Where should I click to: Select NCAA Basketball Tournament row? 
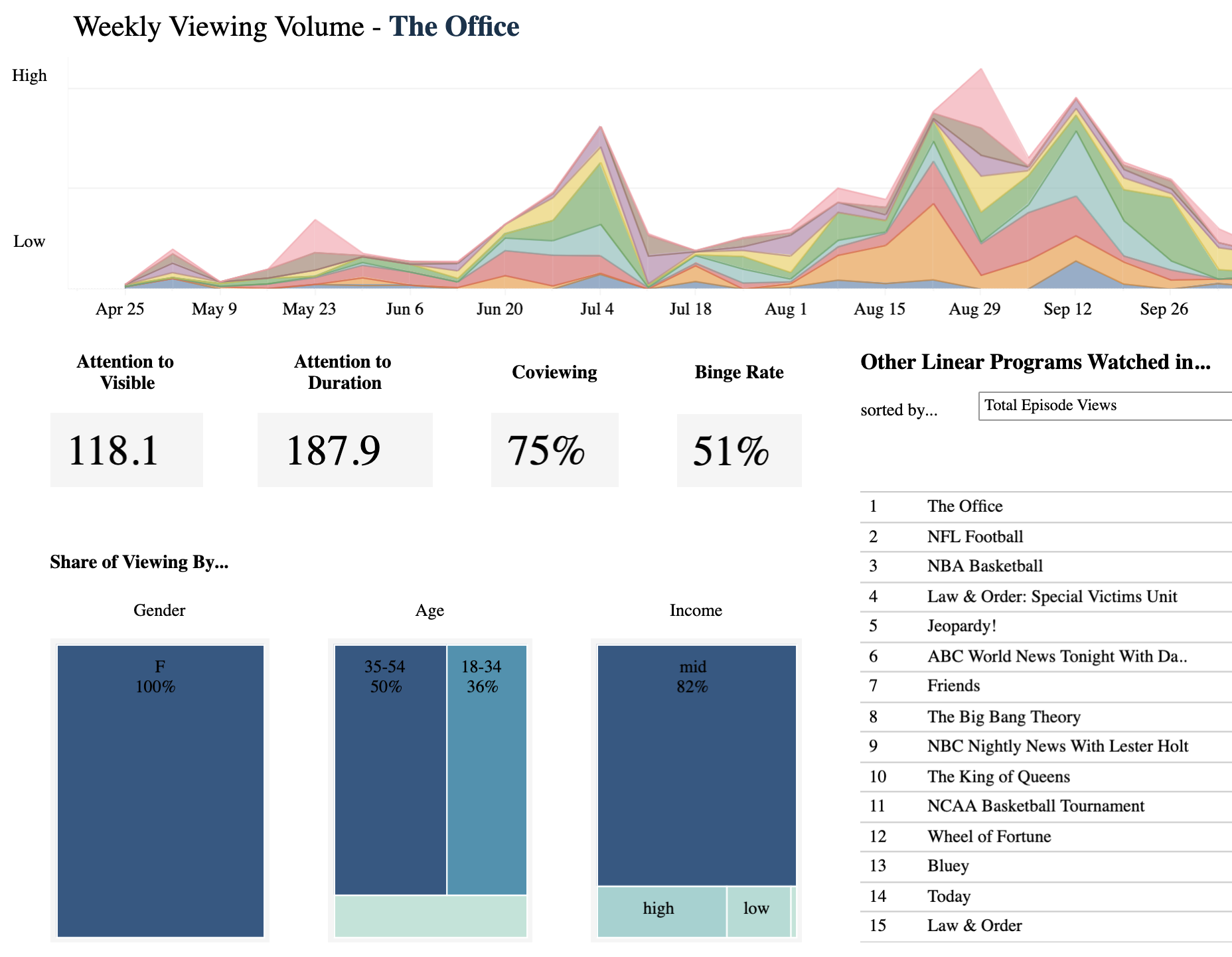(1046, 806)
